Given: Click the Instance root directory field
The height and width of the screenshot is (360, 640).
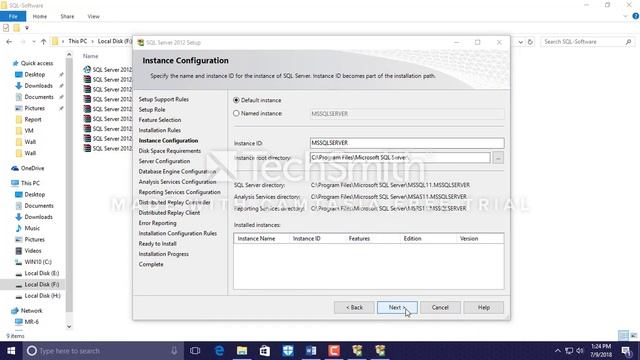Looking at the screenshot, I should [400, 158].
